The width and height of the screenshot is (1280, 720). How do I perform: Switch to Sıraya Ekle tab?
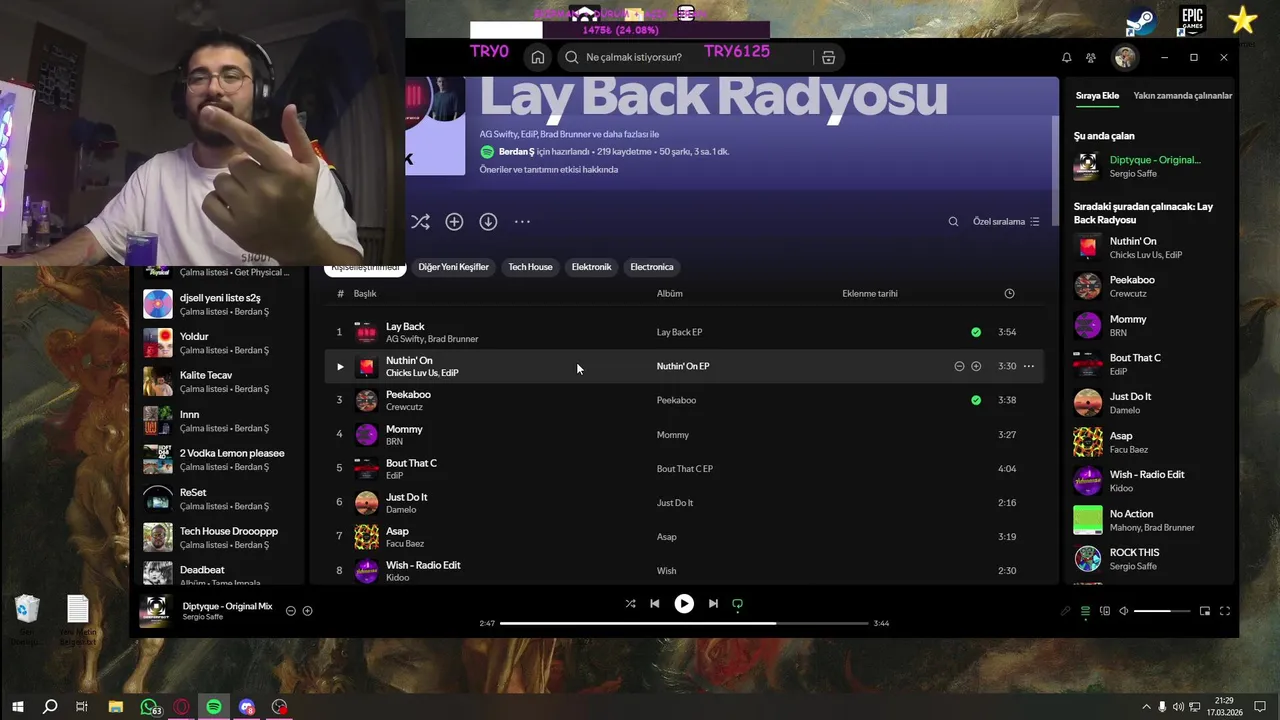[1097, 96]
